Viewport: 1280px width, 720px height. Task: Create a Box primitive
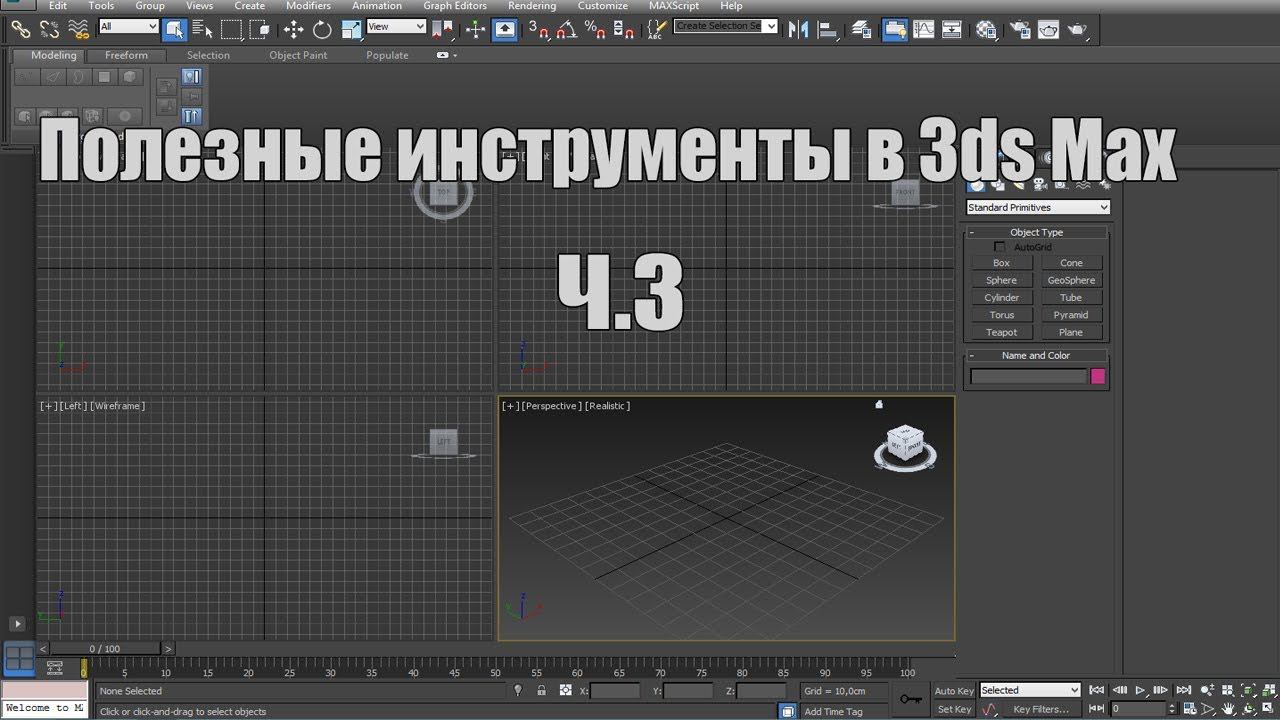tap(1001, 263)
